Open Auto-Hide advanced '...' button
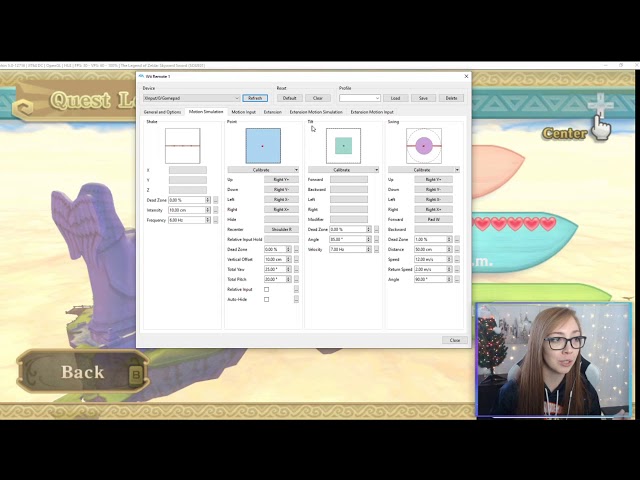Screen dimensions: 640x480 (x=296, y=300)
